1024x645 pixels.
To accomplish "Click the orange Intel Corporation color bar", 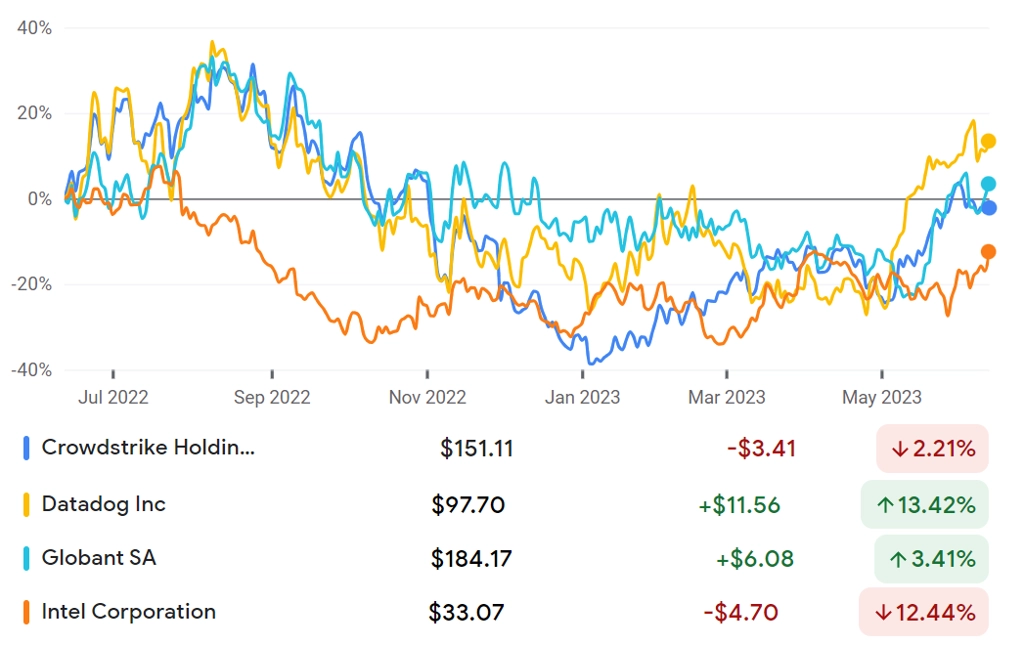I will coord(26,612).
